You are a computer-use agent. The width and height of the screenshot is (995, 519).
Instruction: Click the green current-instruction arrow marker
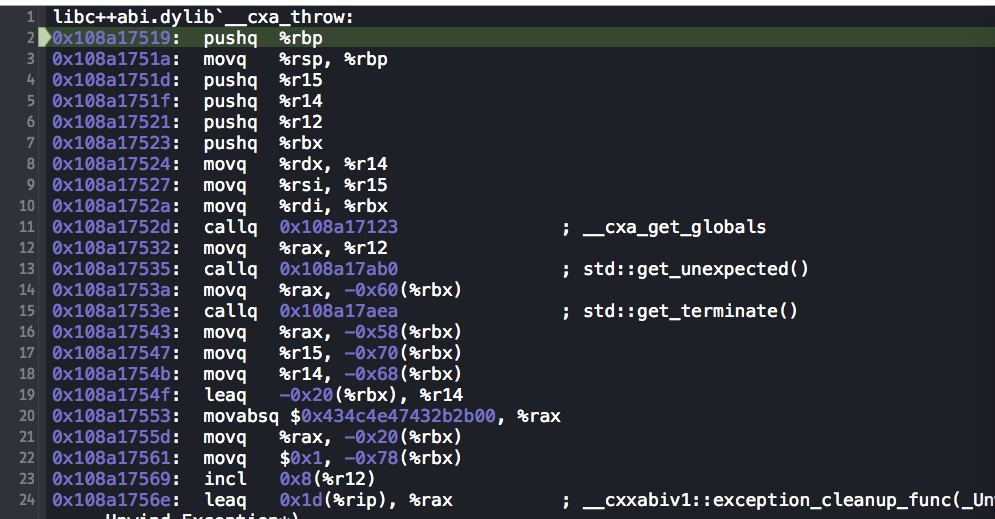click(x=44, y=39)
